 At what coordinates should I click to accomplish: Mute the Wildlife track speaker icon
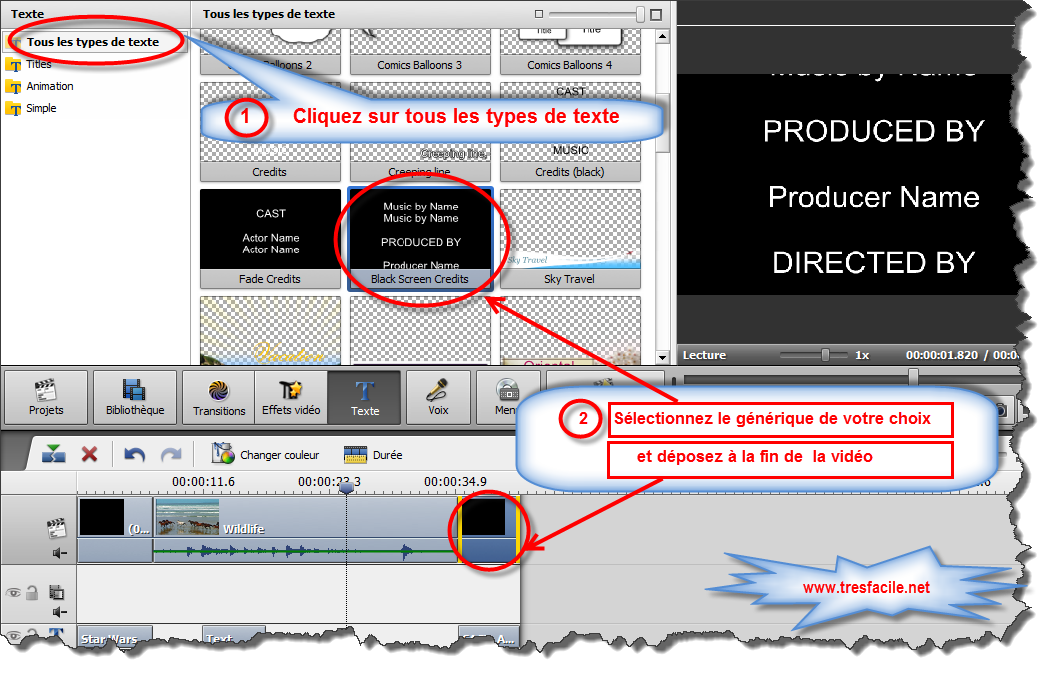click(x=60, y=553)
